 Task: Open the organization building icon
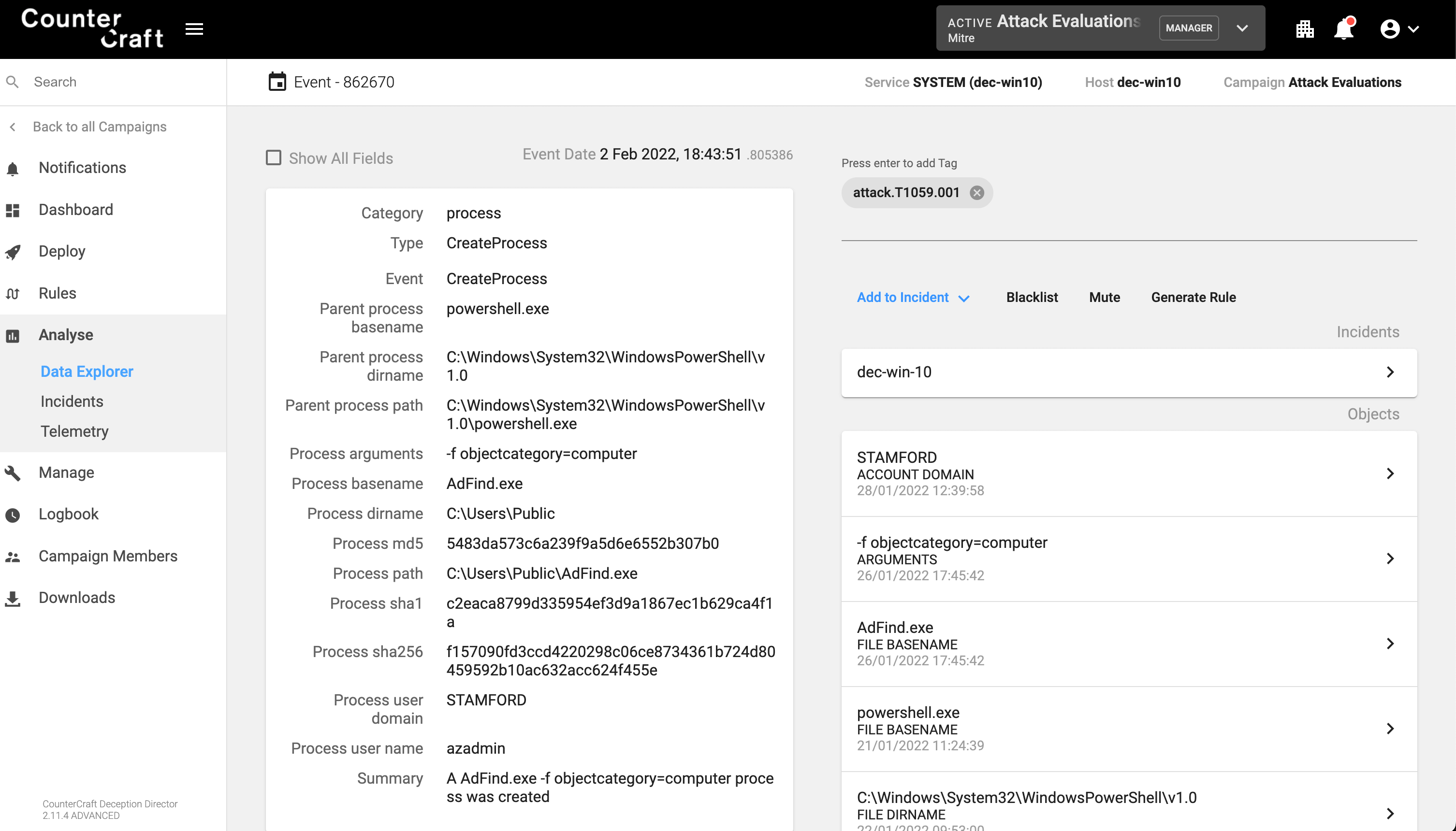[1305, 29]
